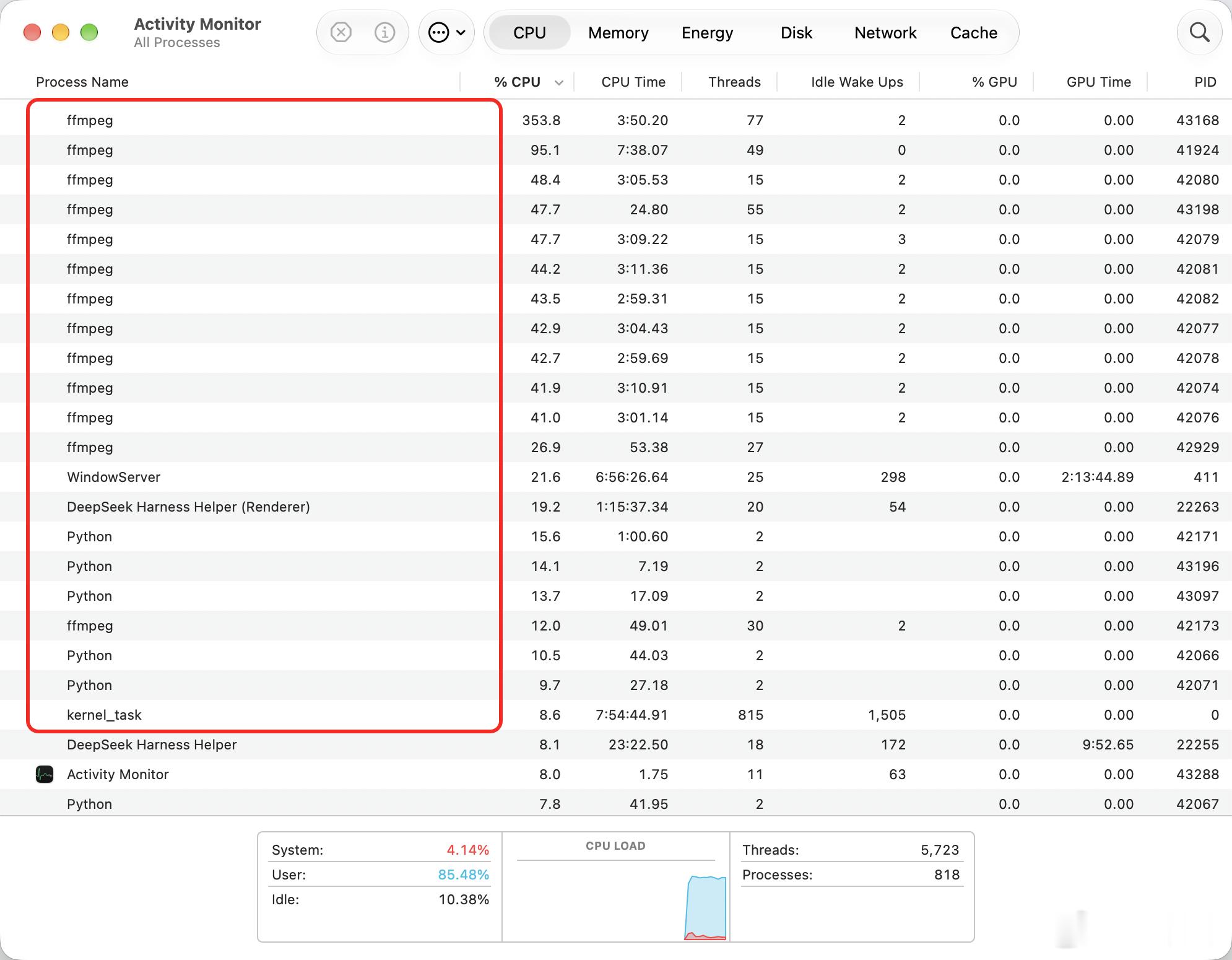Select DeepSeek Harness Helper (Renderer) row
This screenshot has height=960, width=1232.
(616, 507)
